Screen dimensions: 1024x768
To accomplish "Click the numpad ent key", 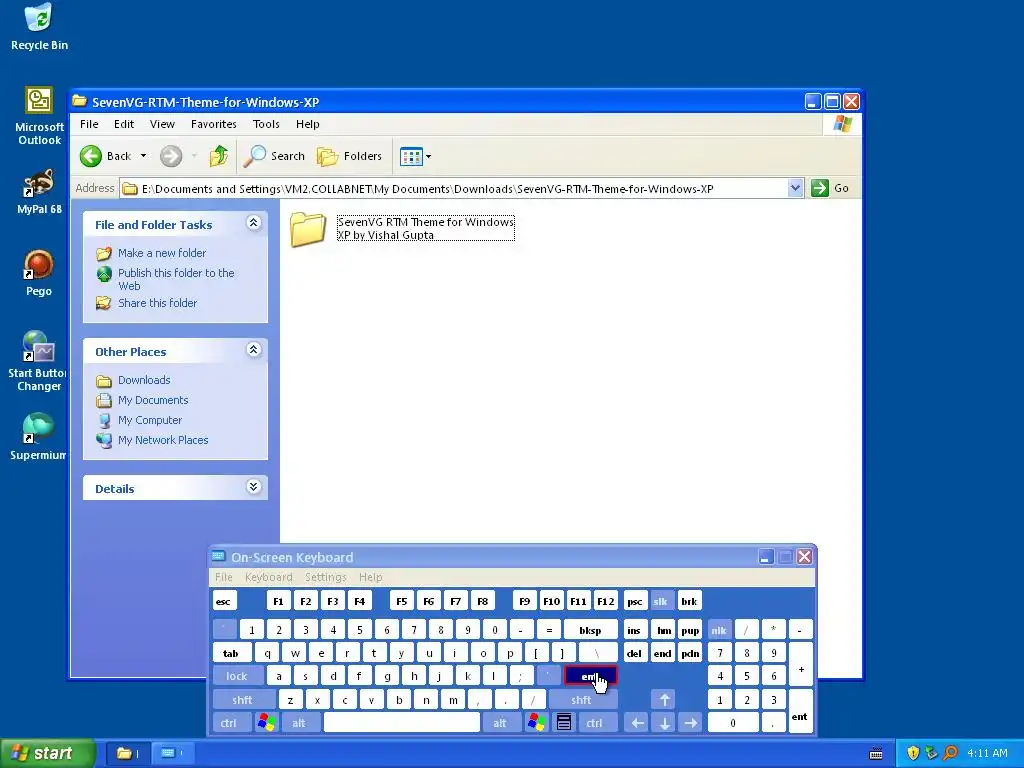I will 800,712.
